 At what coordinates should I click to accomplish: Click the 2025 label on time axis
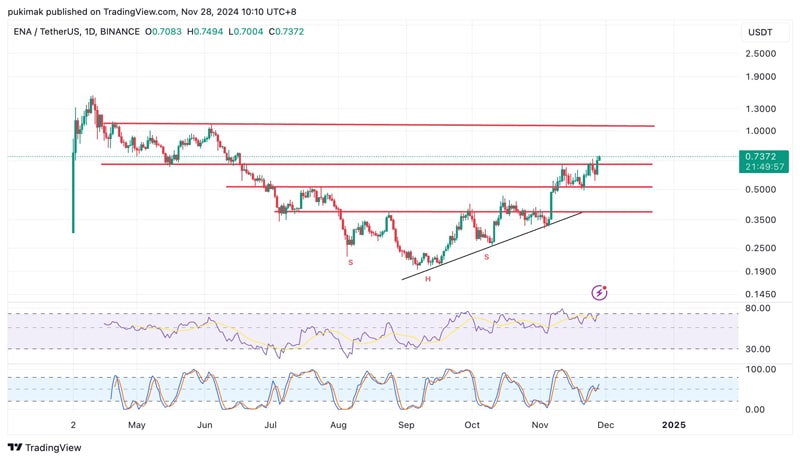point(673,425)
